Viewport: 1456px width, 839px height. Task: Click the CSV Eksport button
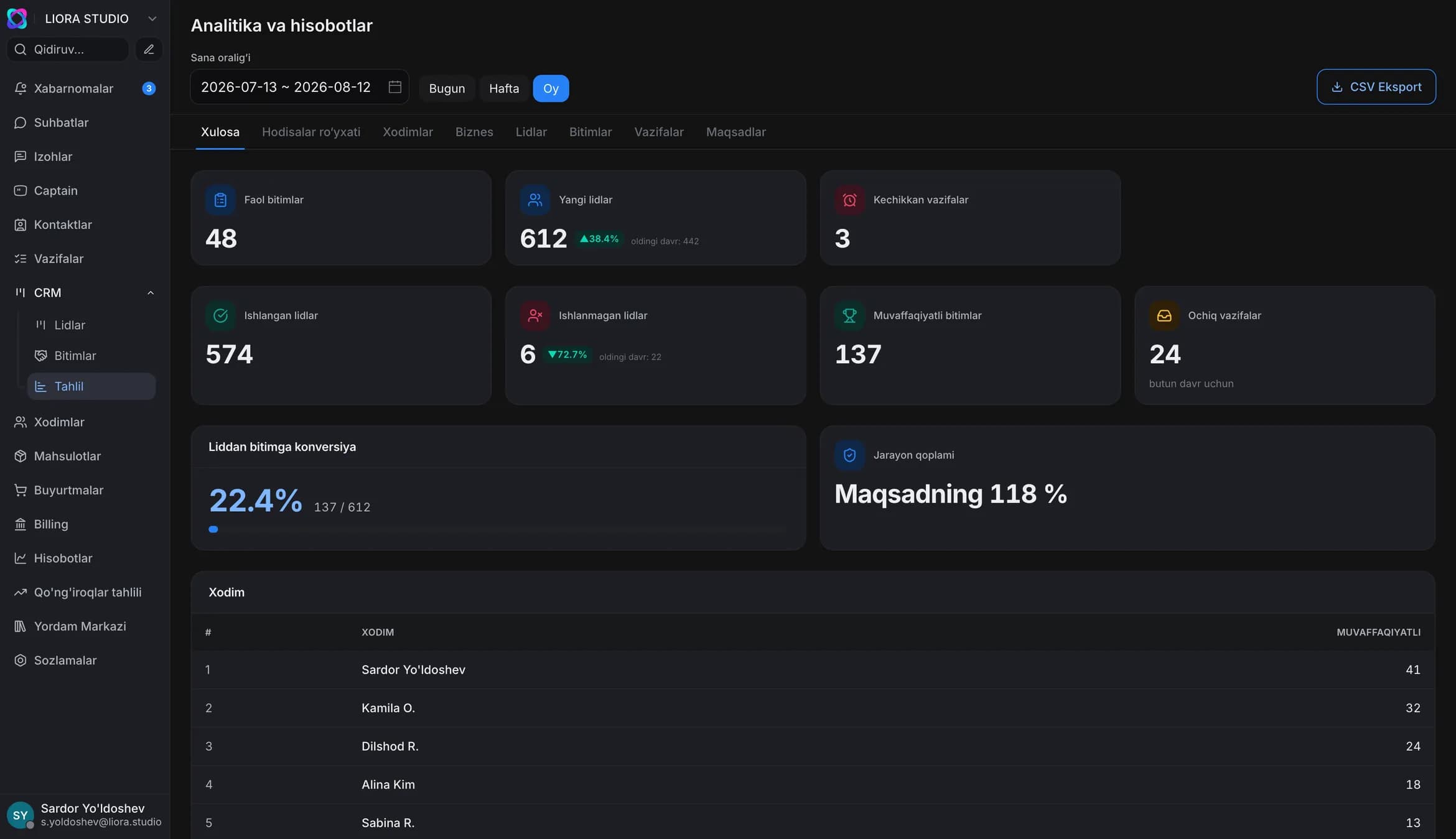point(1376,87)
